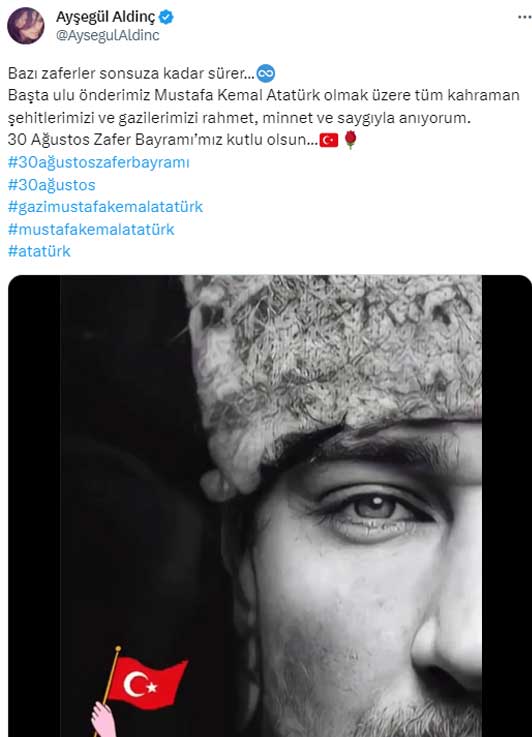Click the Turkish flag emoji in text
Screen dimensions: 532x737
point(329,140)
